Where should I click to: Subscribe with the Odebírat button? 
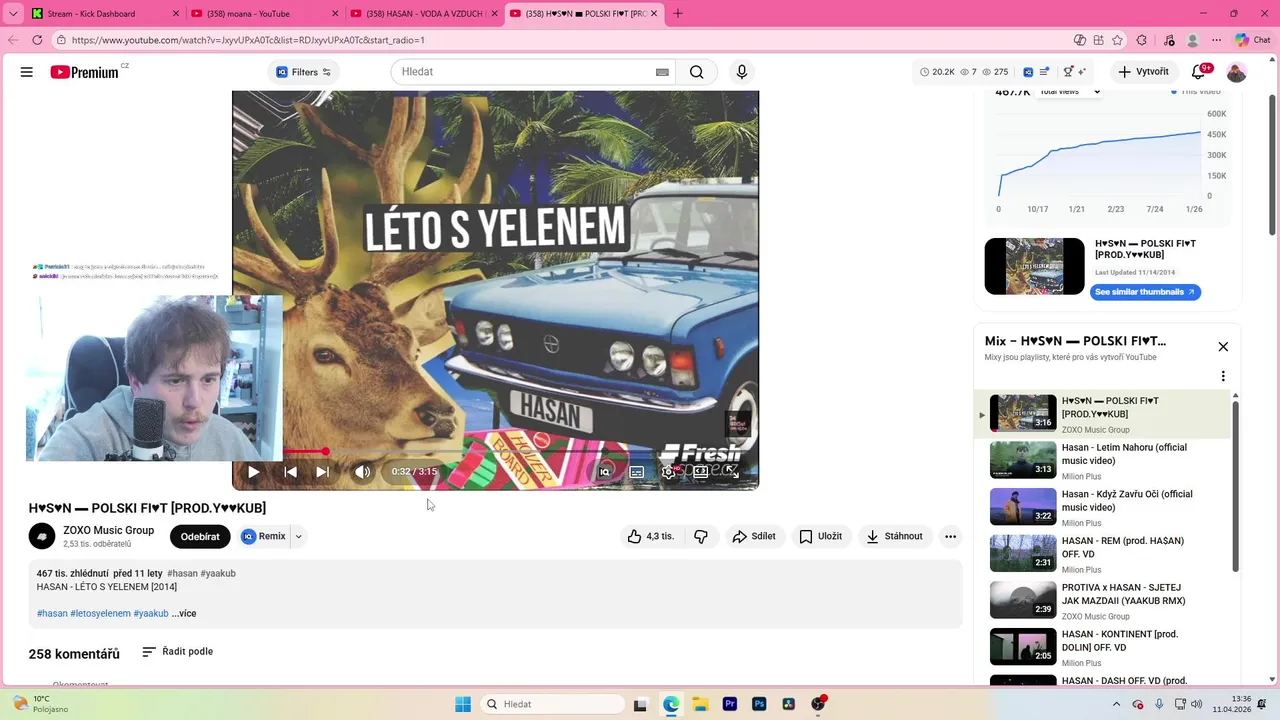(x=200, y=536)
